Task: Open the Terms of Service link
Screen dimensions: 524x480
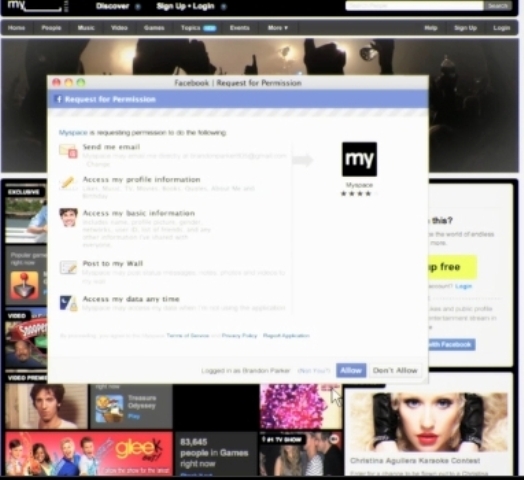Action: click(187, 336)
